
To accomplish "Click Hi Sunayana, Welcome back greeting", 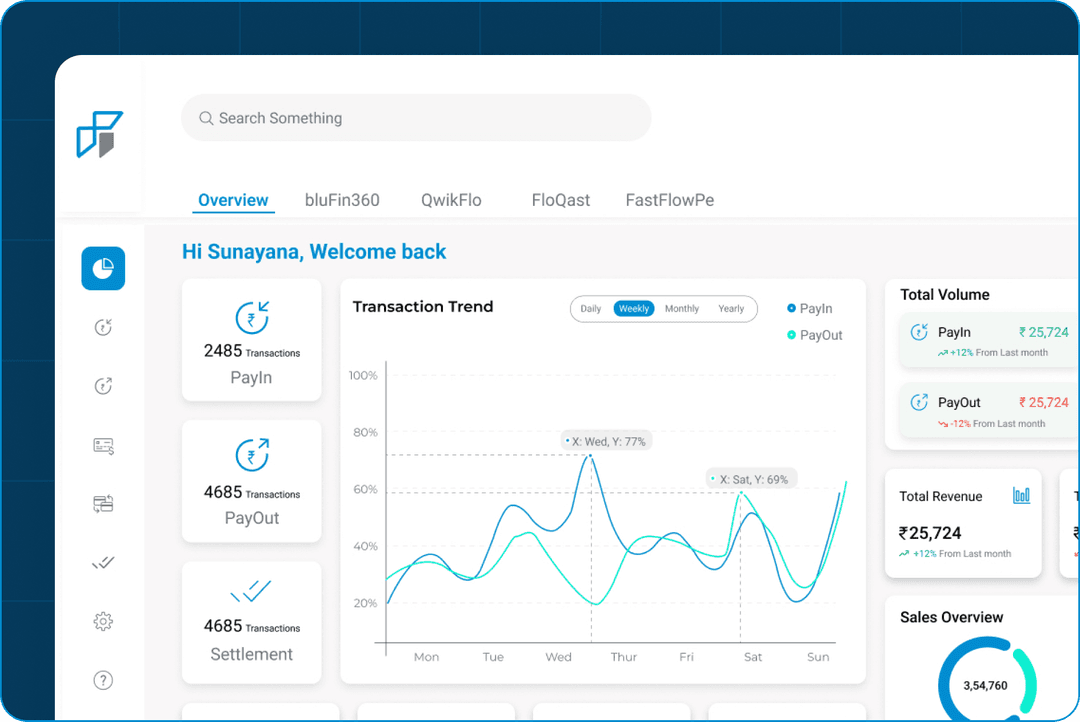I will (314, 252).
